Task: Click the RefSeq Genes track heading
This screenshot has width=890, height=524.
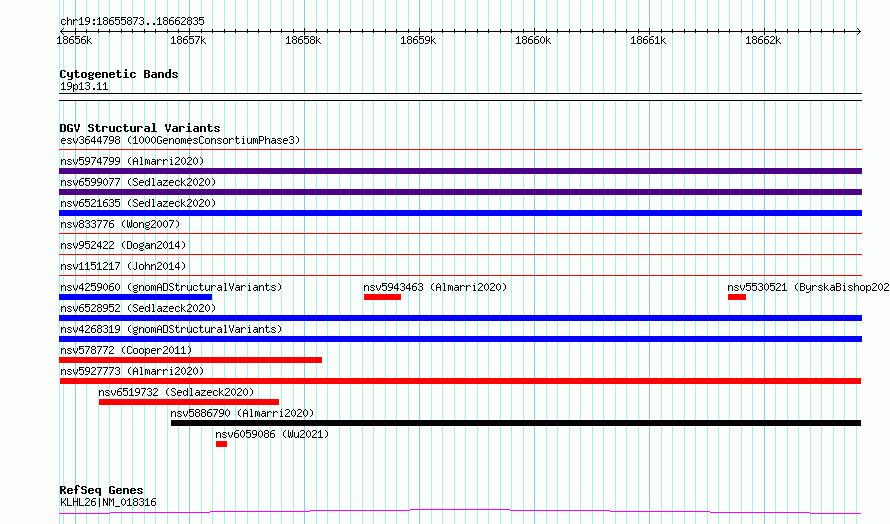Action: click(101, 490)
